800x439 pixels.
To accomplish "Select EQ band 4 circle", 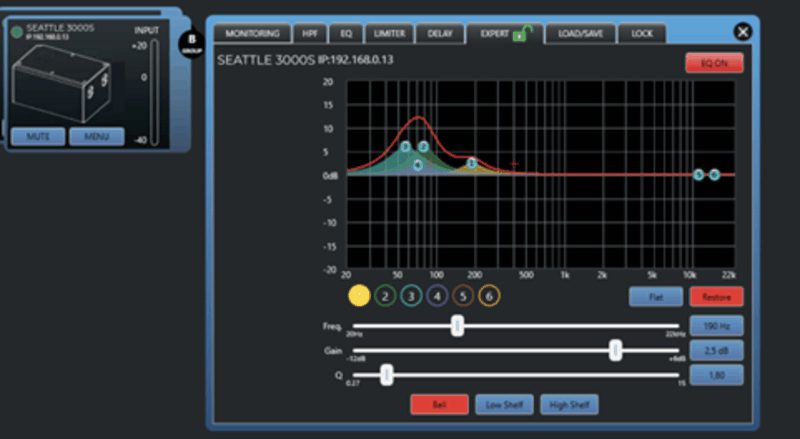I will pos(437,296).
